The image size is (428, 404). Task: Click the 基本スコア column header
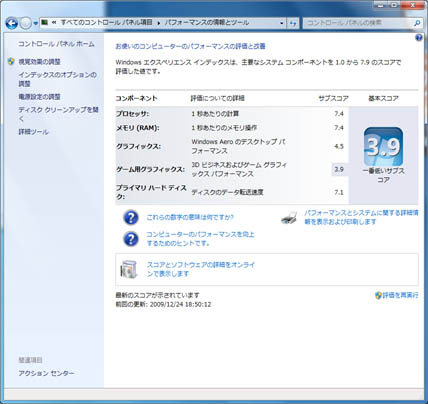pos(383,98)
